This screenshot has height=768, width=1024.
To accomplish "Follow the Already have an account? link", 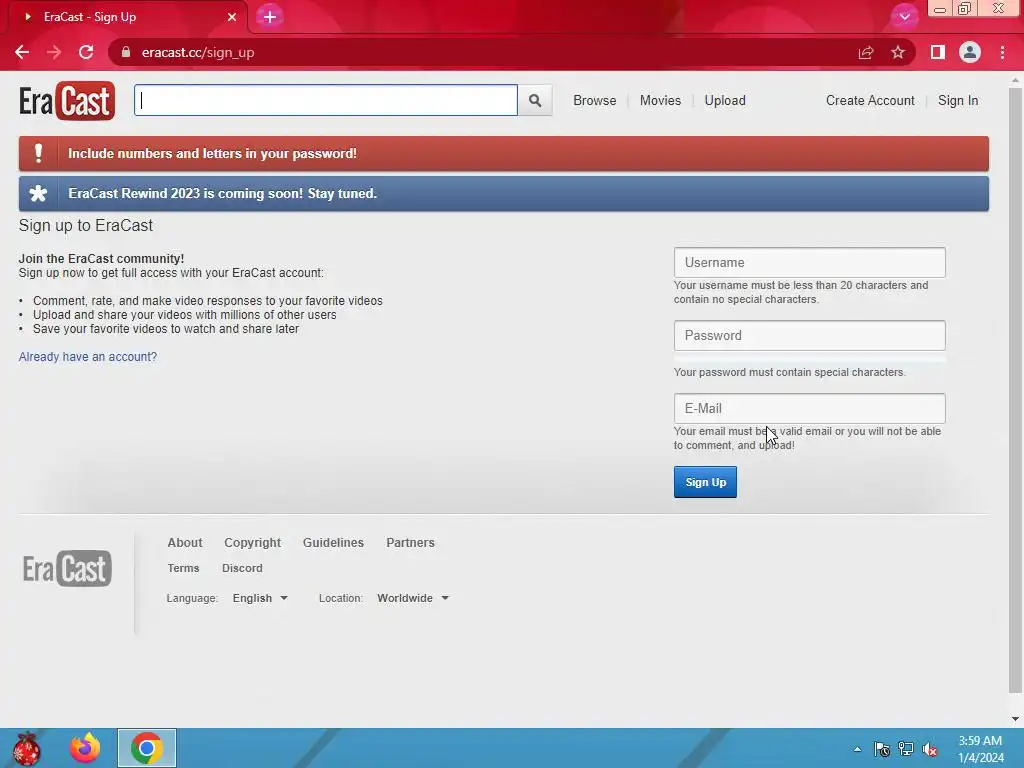I will [x=88, y=357].
